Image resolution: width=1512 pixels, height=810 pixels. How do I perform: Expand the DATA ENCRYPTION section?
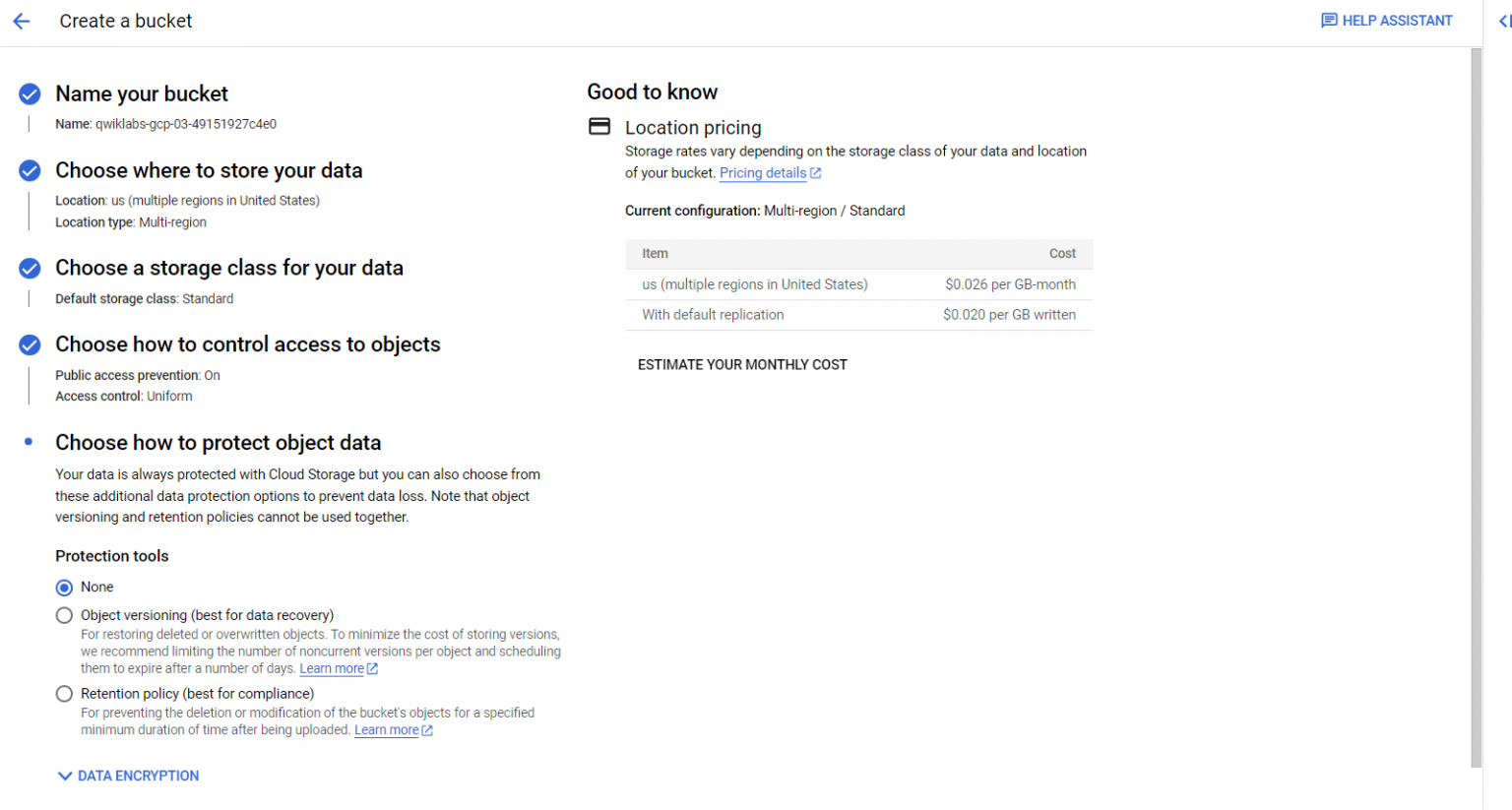click(x=127, y=776)
